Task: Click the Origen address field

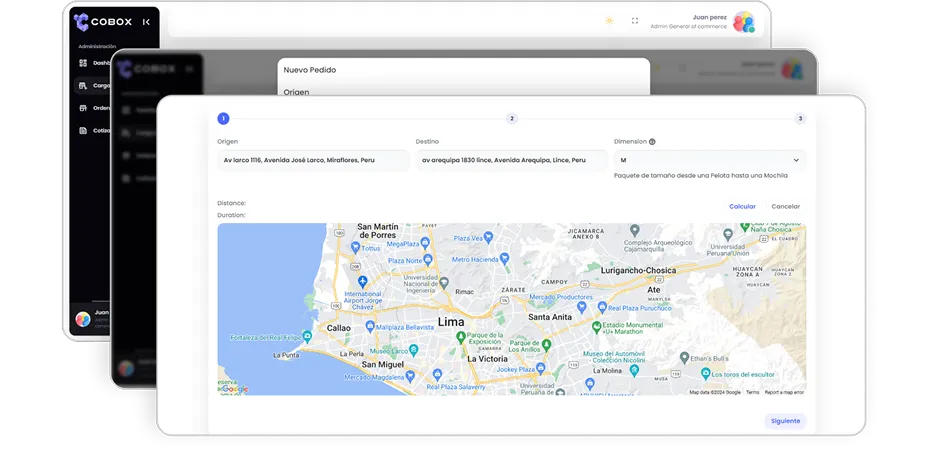Action: 313,161
